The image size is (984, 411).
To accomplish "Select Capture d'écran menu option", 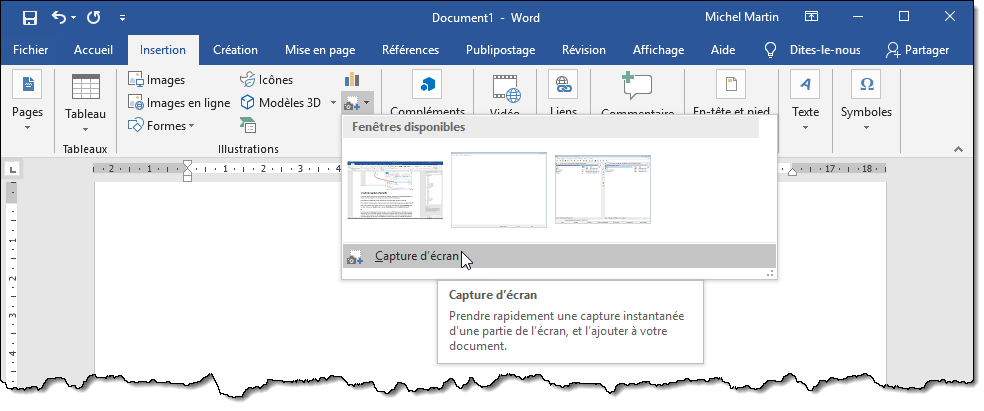I will pyautogui.click(x=417, y=256).
